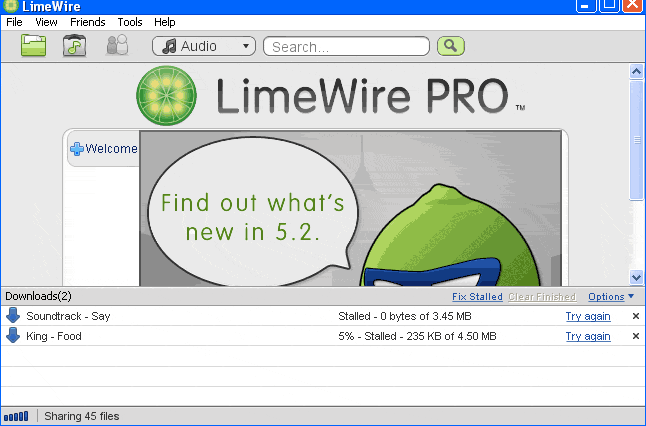
Task: Click 'Stalled - 0 bytes of 3.45 MB' status
Action: tap(405, 316)
